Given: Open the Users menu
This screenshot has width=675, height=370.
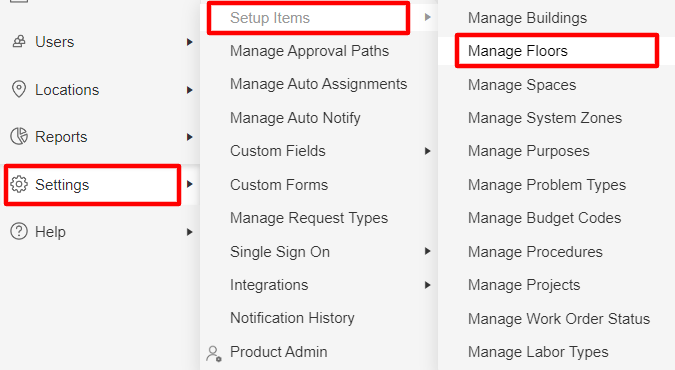Looking at the screenshot, I should pyautogui.click(x=55, y=42).
